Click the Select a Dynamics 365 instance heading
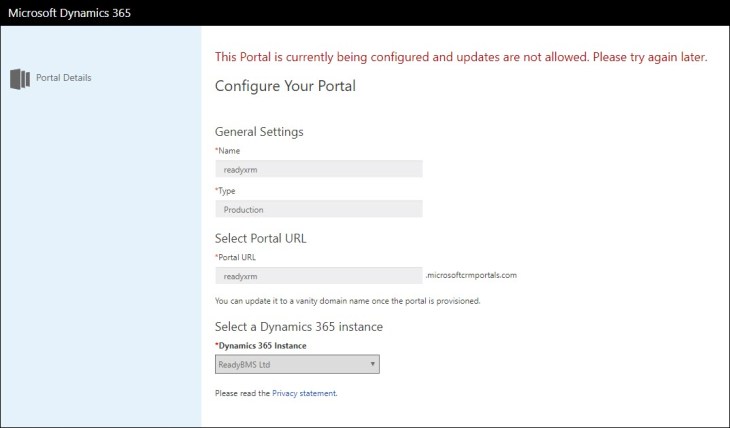Image resolution: width=730 pixels, height=428 pixels. pos(299,327)
